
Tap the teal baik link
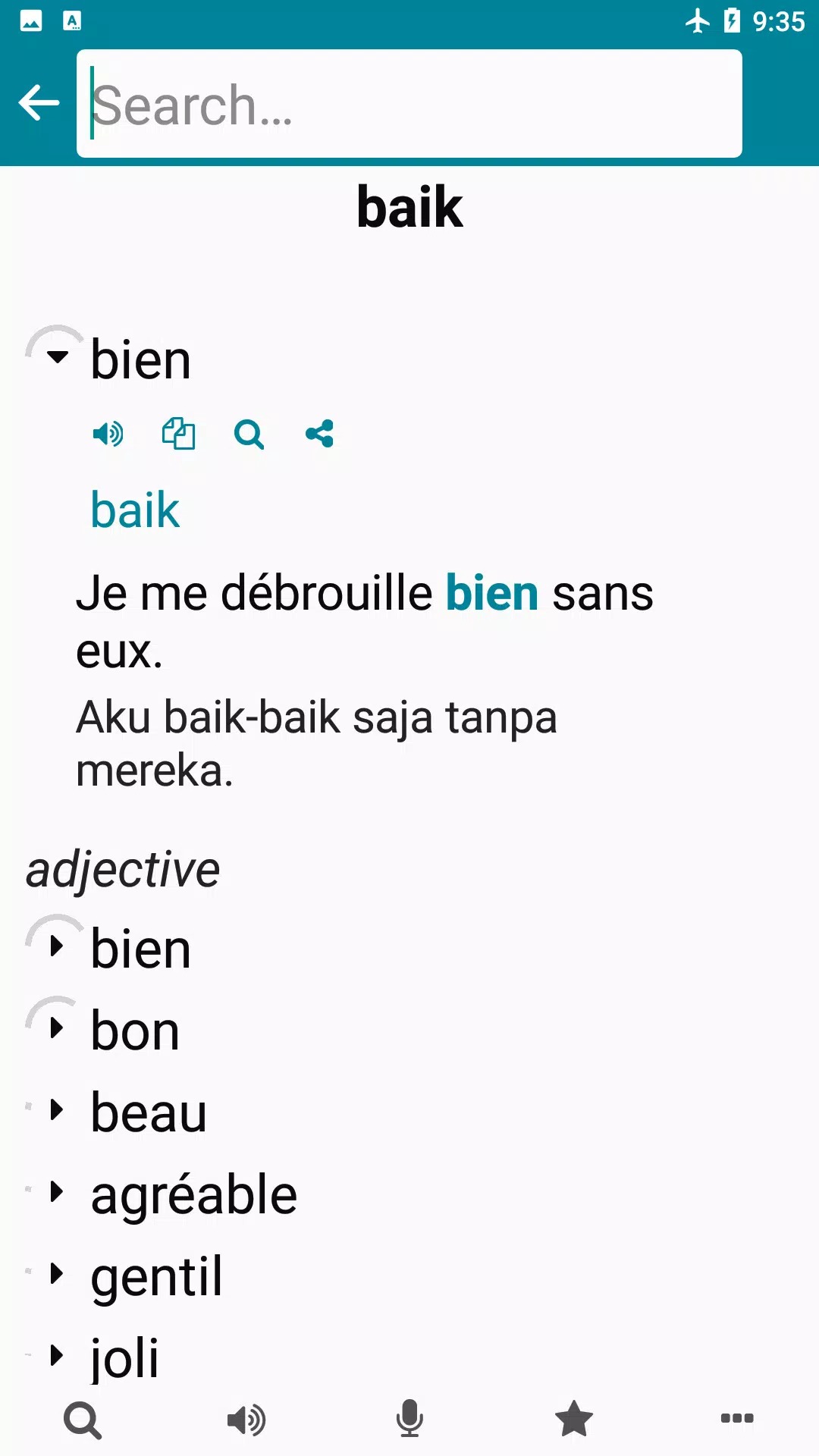(x=135, y=510)
